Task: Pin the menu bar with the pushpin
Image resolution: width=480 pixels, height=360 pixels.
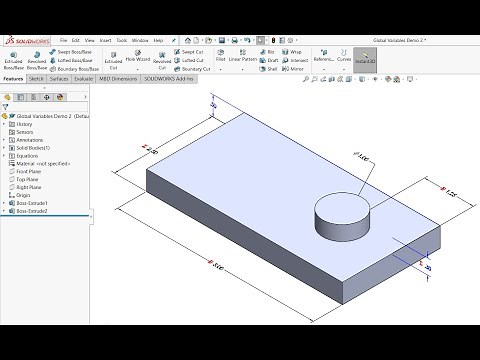Action: coord(173,40)
